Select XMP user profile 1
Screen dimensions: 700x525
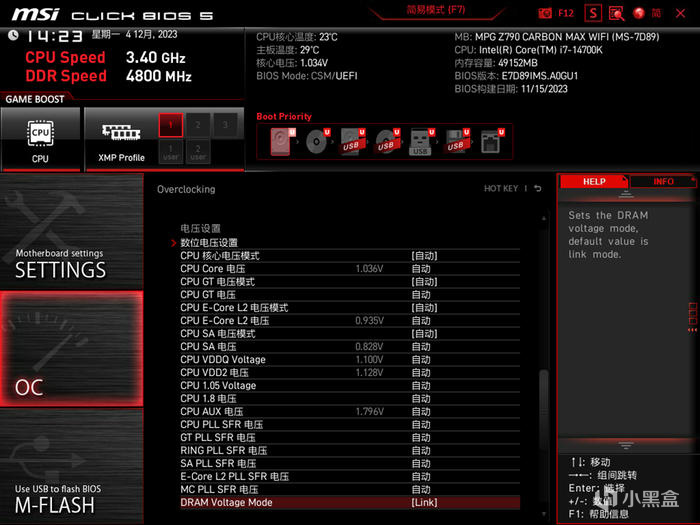pyautogui.click(x=171, y=152)
